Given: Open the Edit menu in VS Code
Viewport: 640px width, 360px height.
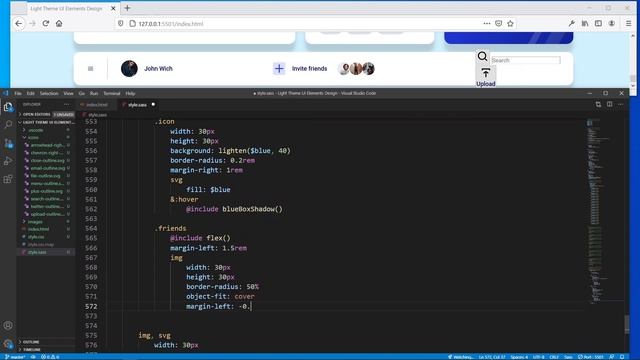Looking at the screenshot, I should point(31,93).
